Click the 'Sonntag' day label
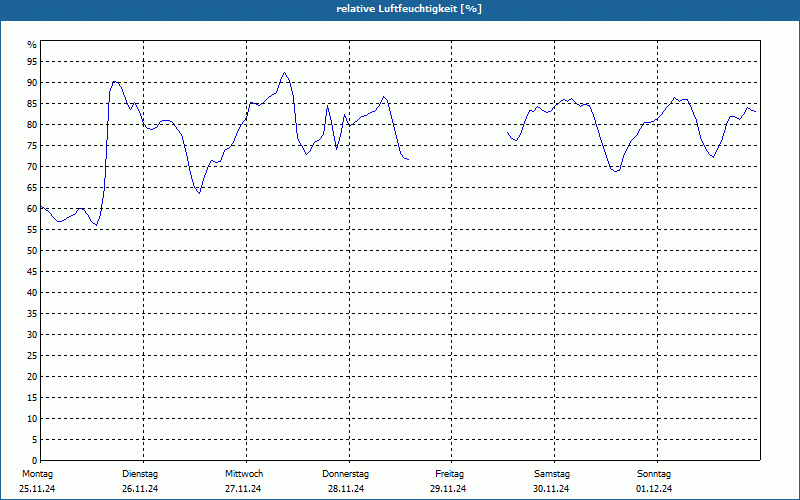 (x=654, y=474)
